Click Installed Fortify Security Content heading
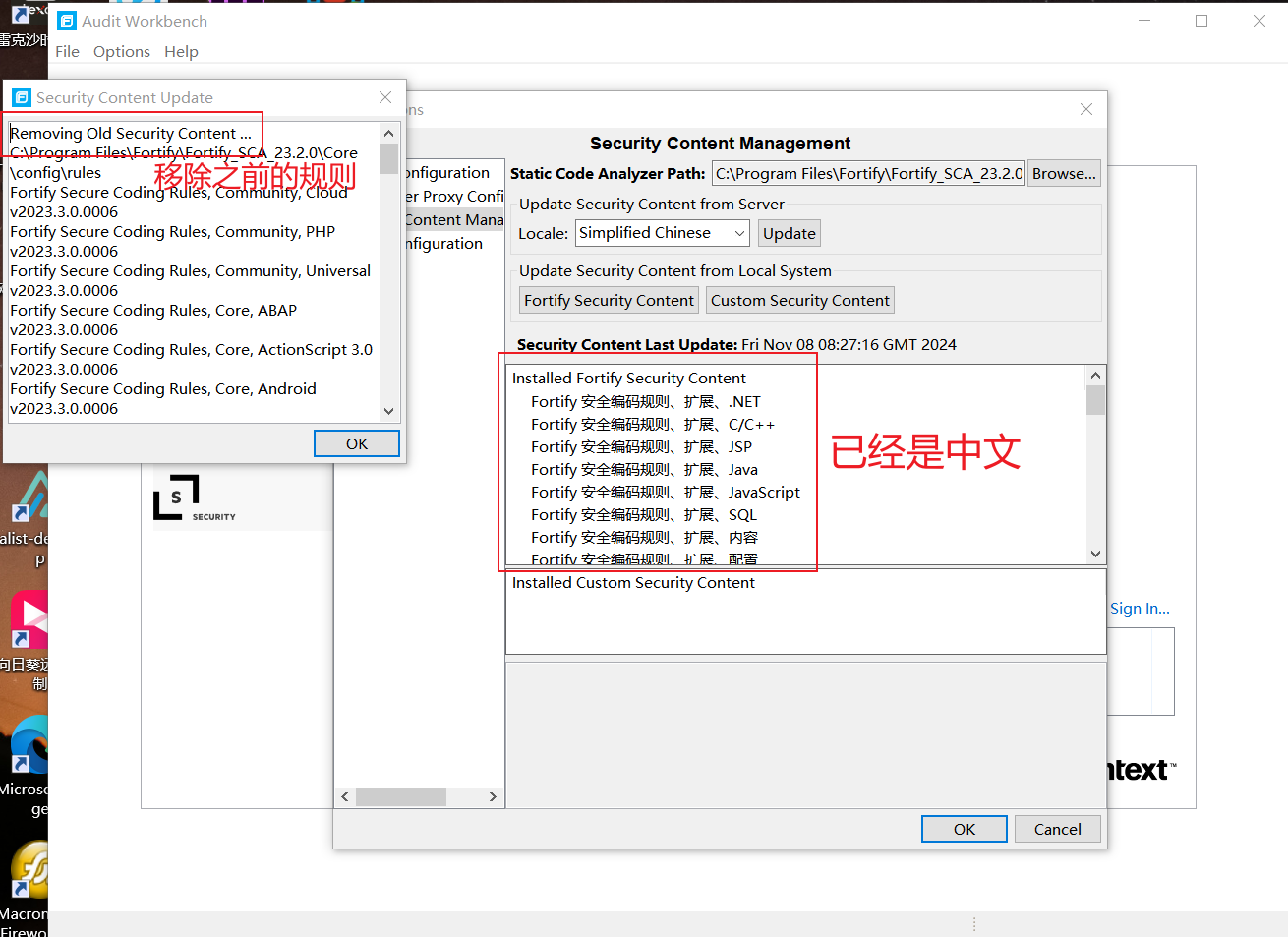The image size is (1288, 937). [629, 378]
